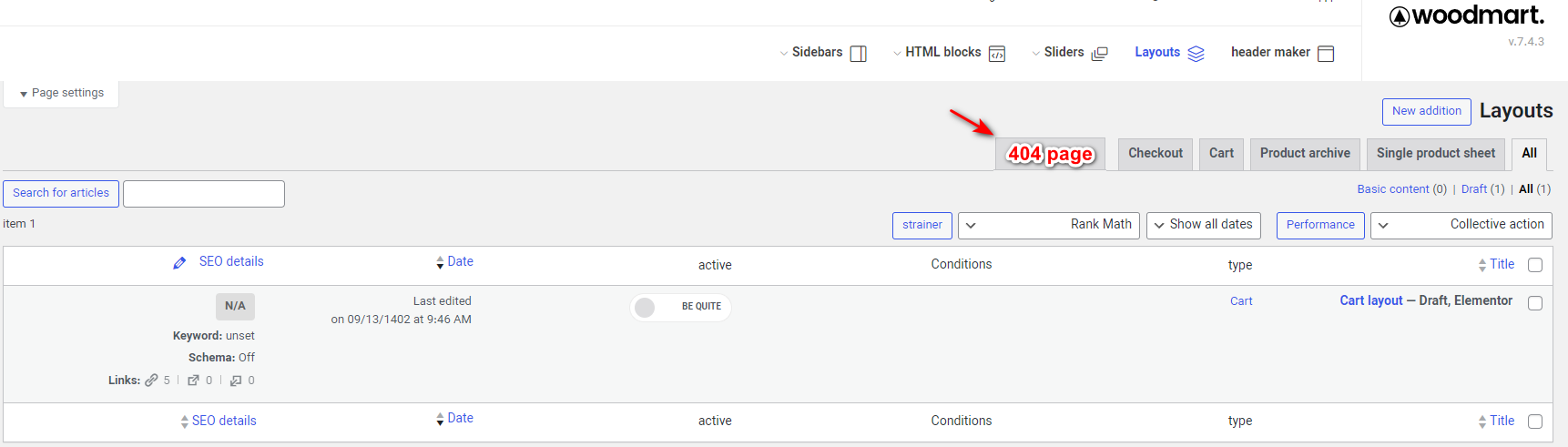Click the Sidebars panel icon

coord(858,54)
